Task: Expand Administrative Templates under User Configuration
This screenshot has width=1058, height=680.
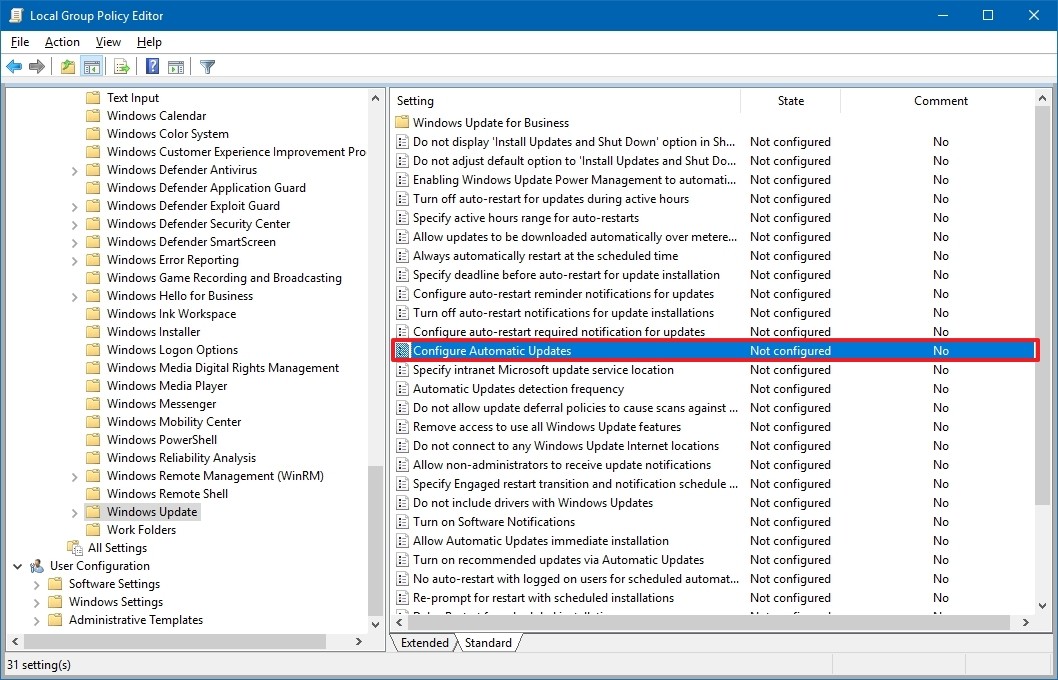Action: pos(37,621)
